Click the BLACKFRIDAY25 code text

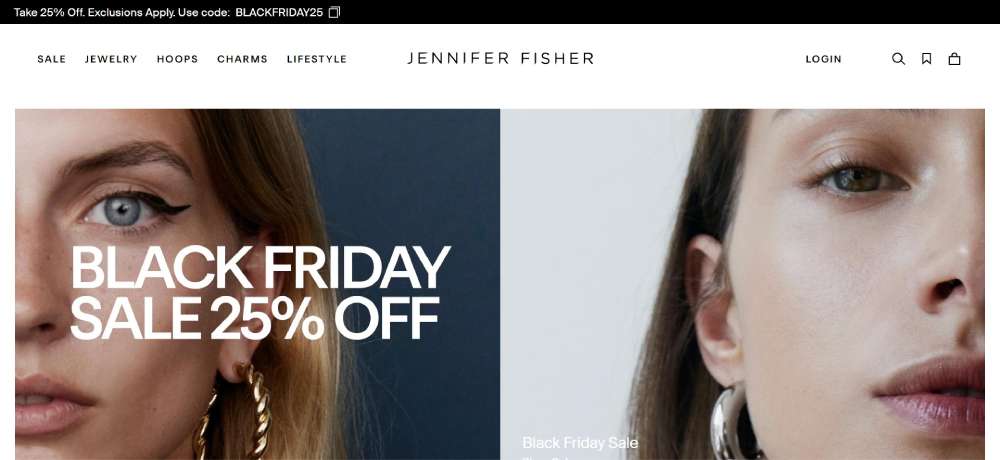click(x=279, y=12)
